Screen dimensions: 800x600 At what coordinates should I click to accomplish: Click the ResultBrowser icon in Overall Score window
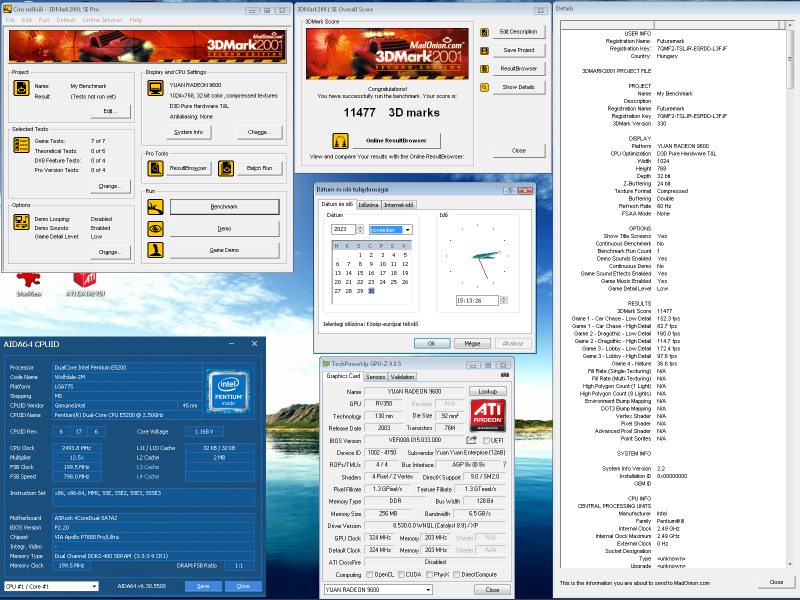(484, 69)
